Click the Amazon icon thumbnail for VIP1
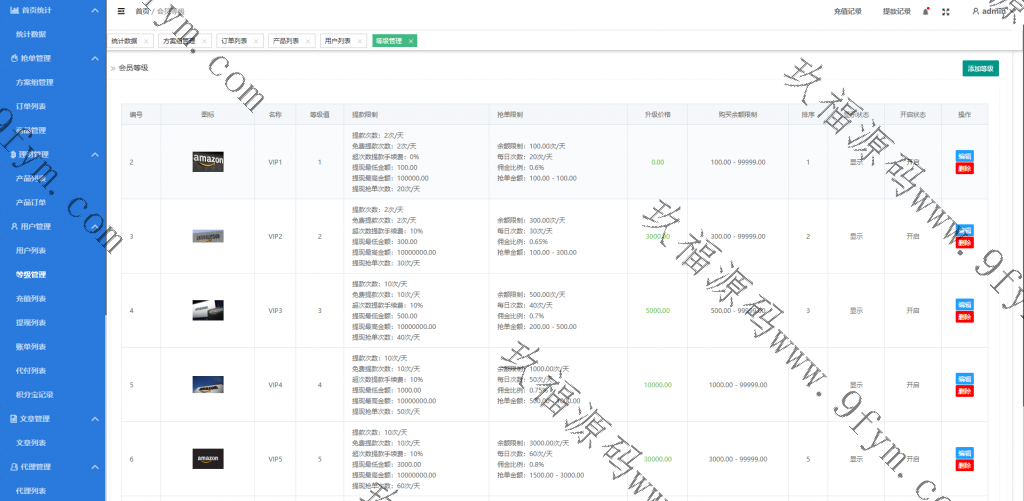 [x=208, y=161]
